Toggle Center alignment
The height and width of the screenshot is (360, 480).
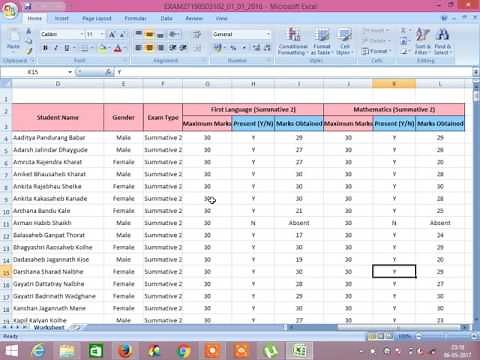[149, 48]
